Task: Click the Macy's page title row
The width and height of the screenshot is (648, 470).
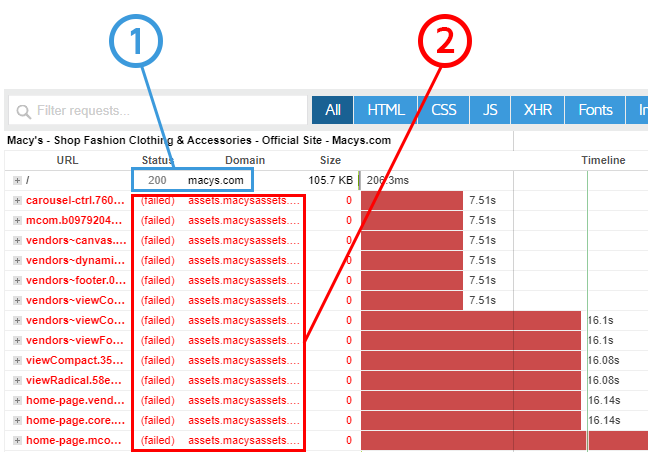Action: [199, 141]
